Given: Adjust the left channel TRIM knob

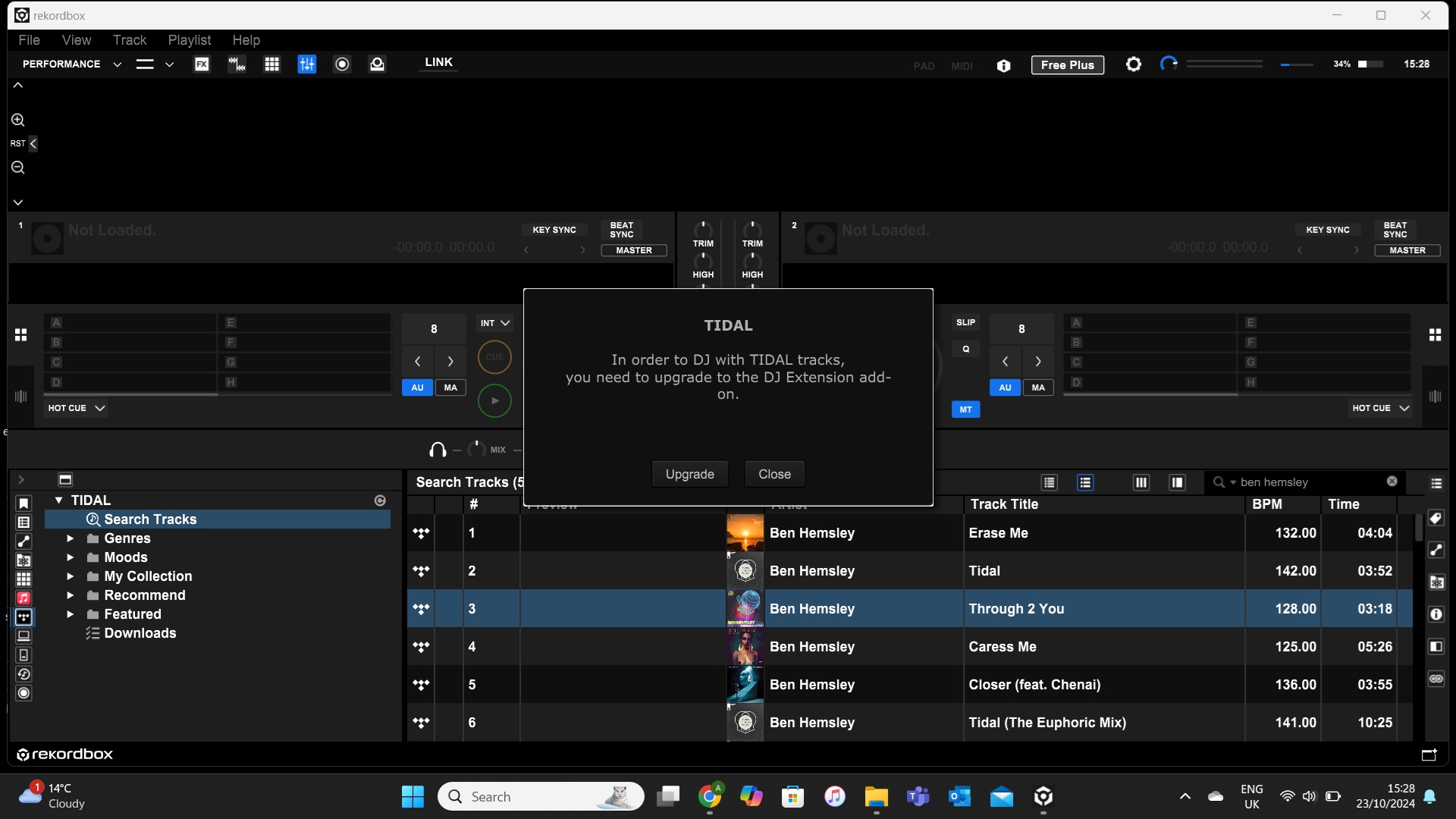Looking at the screenshot, I should 703,228.
